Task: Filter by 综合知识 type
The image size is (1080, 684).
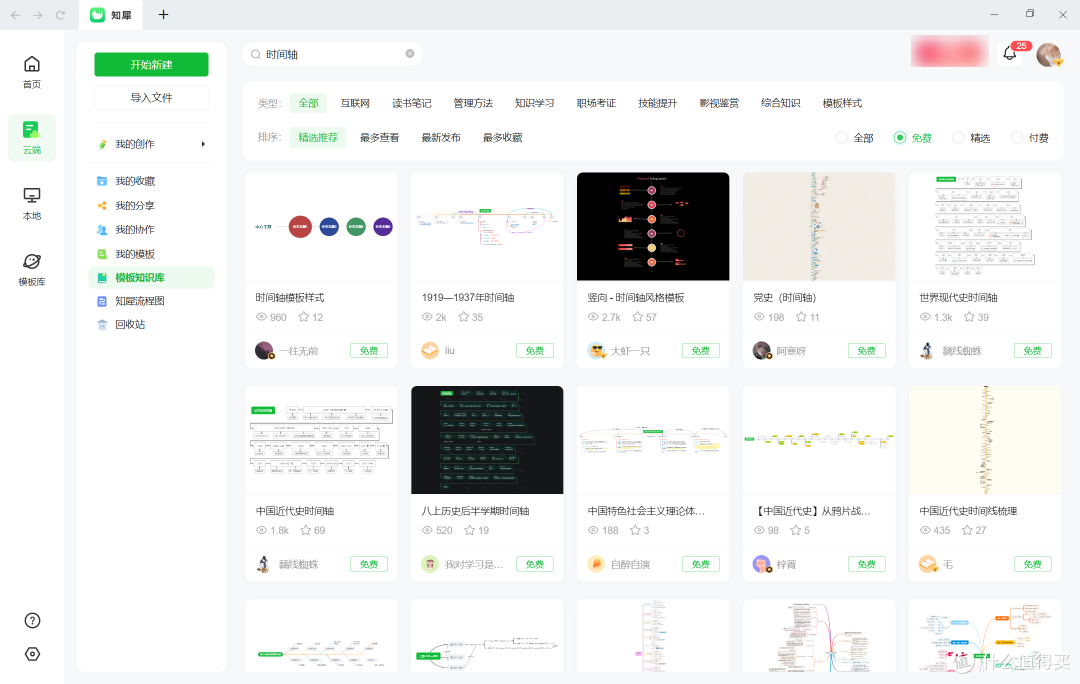Action: [x=781, y=103]
